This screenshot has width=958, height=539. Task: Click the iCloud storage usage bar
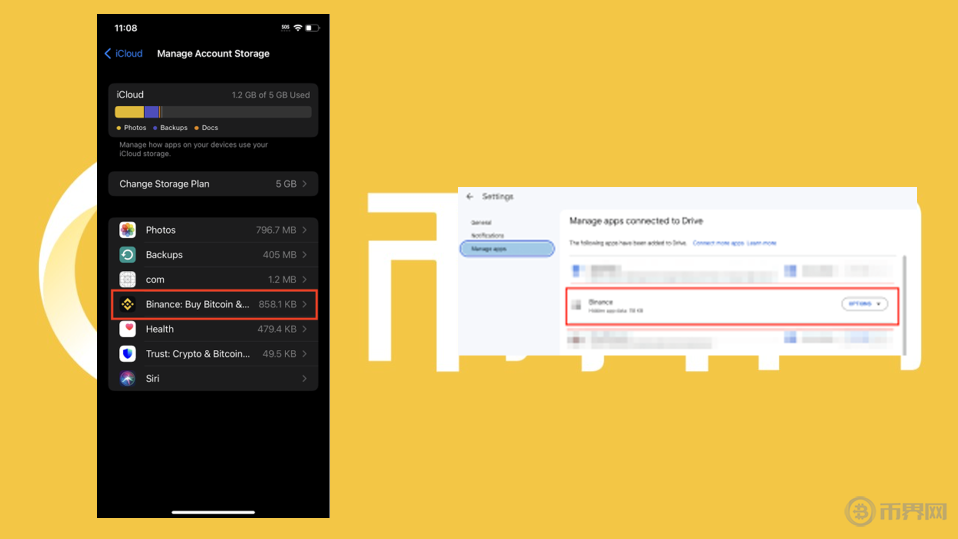point(213,112)
